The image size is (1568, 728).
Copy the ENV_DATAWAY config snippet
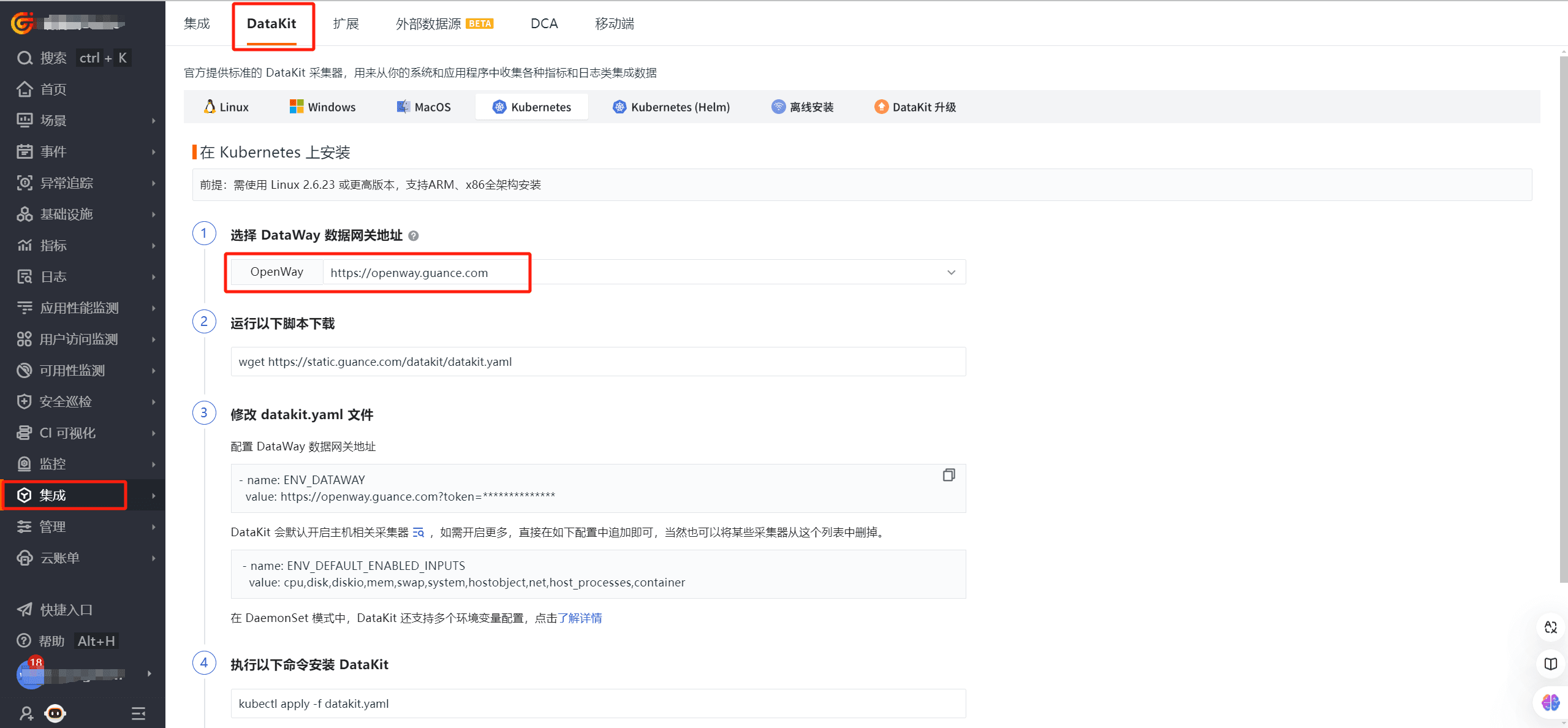click(x=949, y=475)
